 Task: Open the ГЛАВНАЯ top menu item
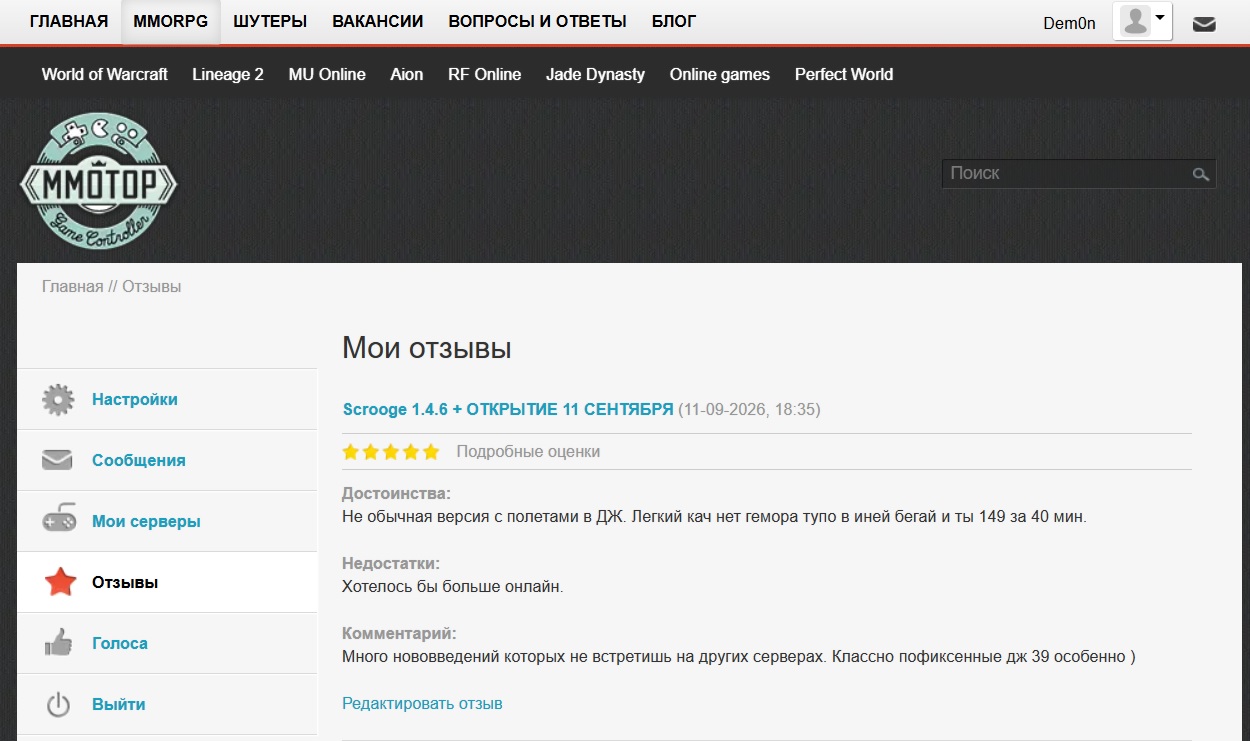tap(69, 21)
